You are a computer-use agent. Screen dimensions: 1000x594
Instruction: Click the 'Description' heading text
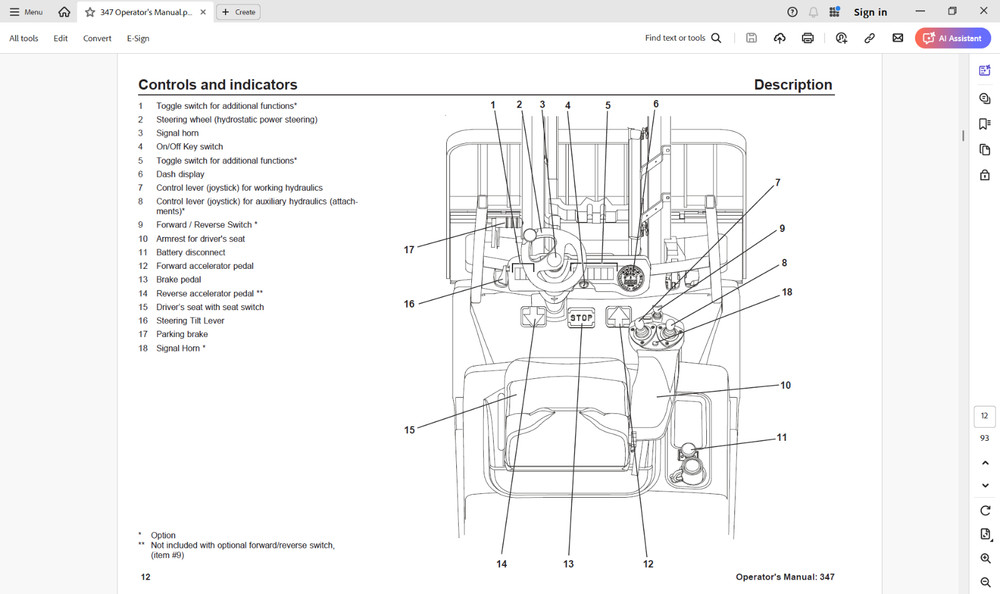(793, 85)
